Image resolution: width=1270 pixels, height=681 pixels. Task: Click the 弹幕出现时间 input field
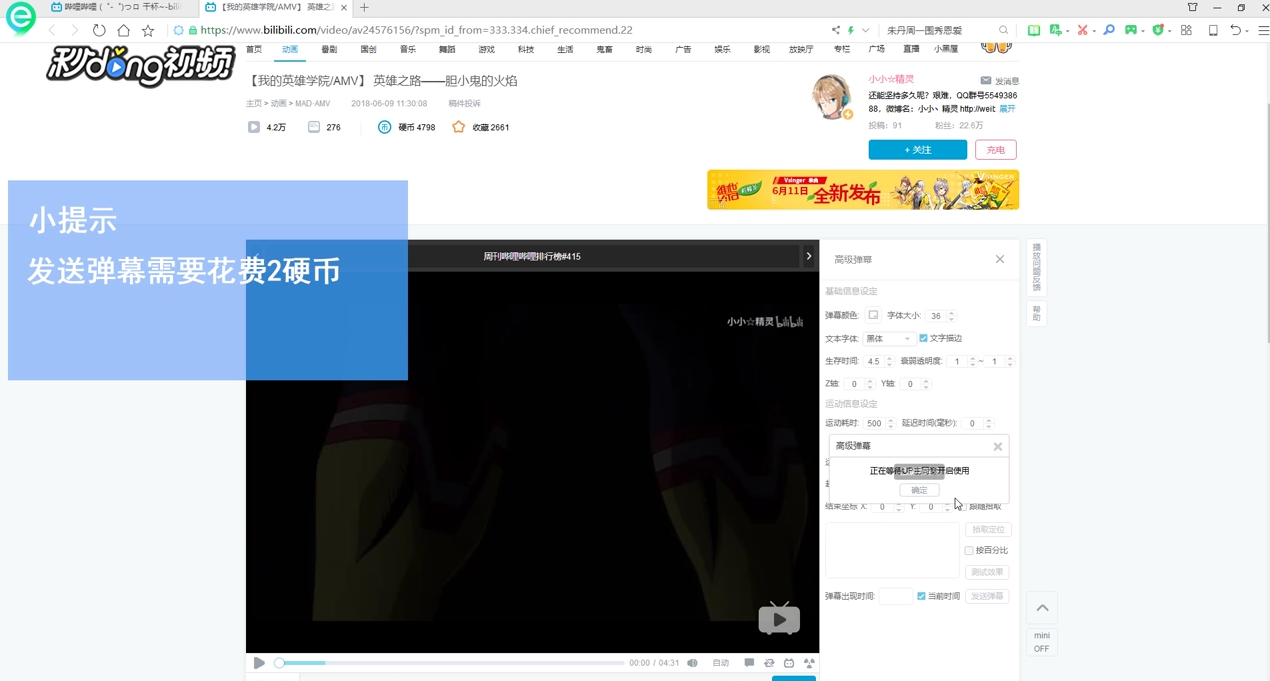pos(895,596)
